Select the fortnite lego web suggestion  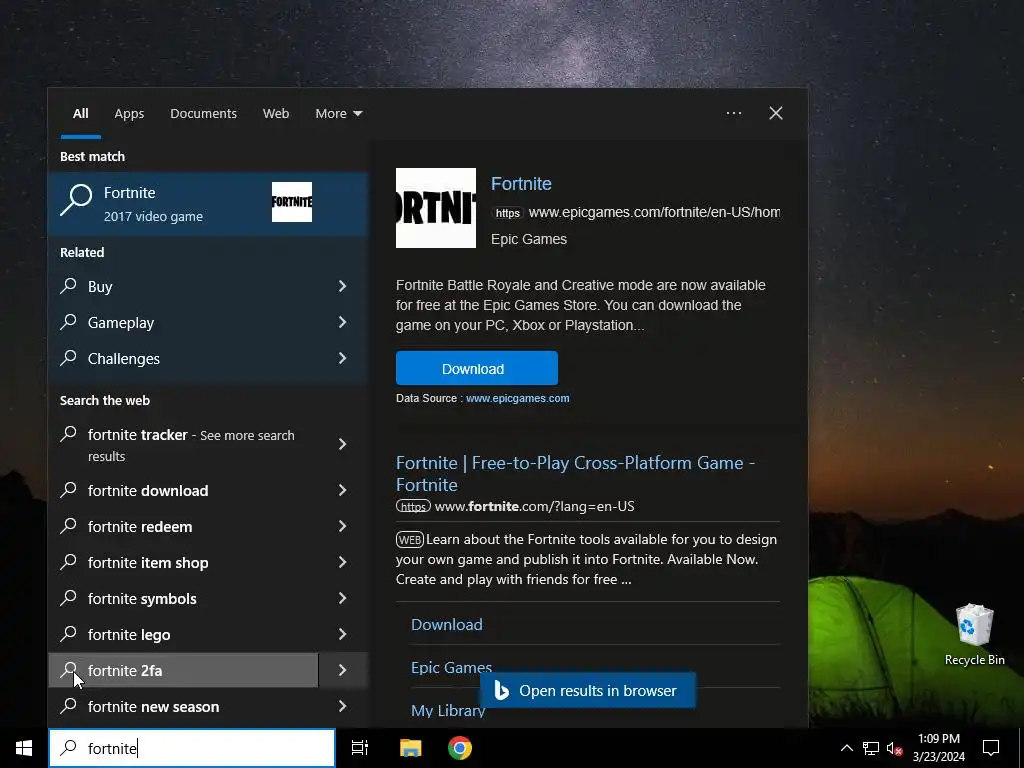click(183, 634)
